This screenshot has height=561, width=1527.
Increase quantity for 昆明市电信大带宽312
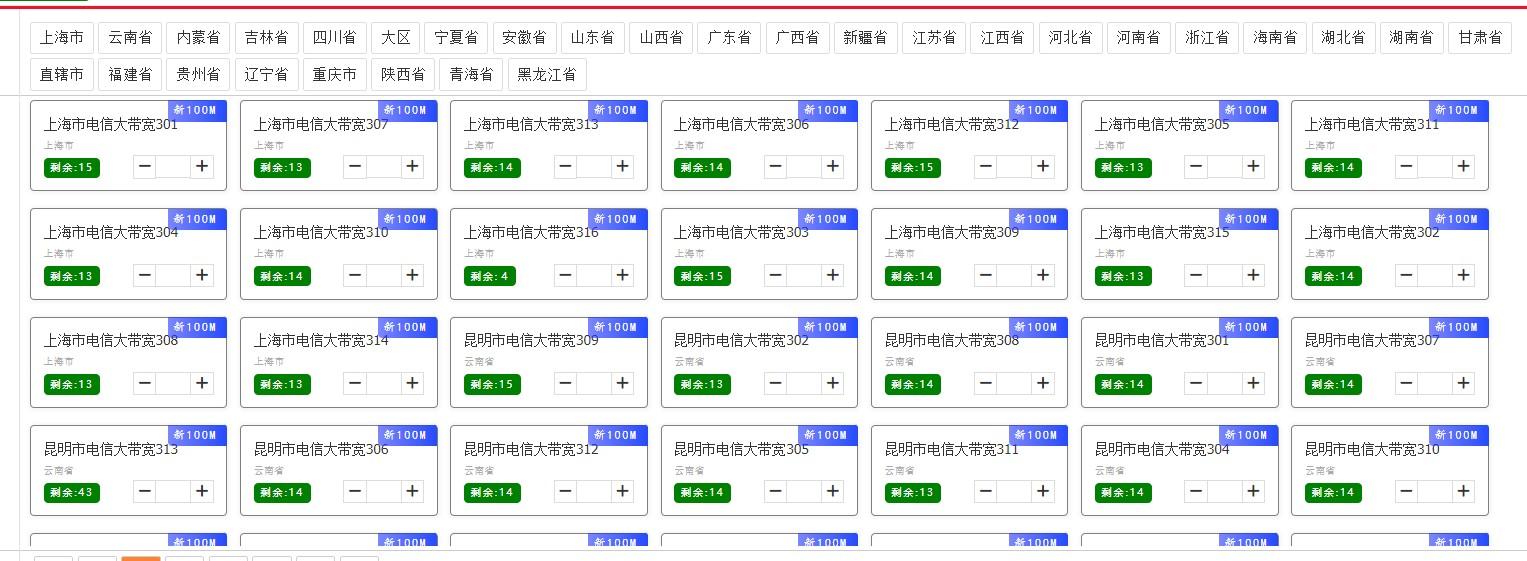(x=622, y=491)
